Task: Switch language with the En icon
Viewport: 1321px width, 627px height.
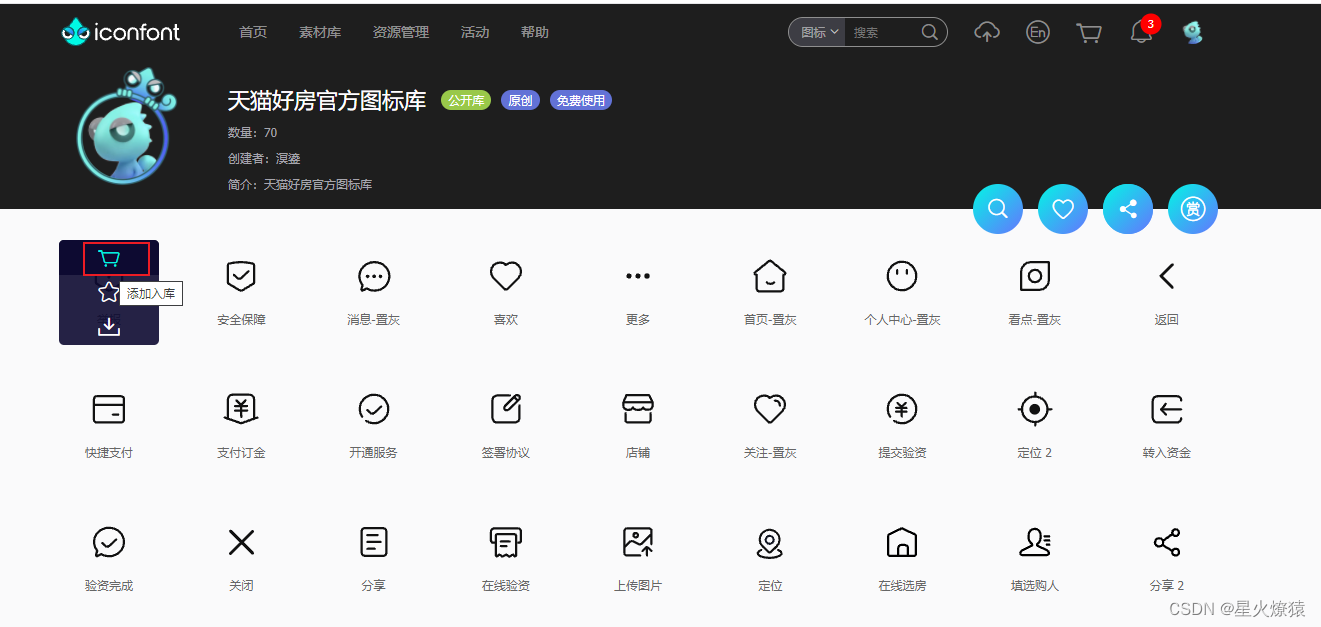Action: tap(1038, 32)
